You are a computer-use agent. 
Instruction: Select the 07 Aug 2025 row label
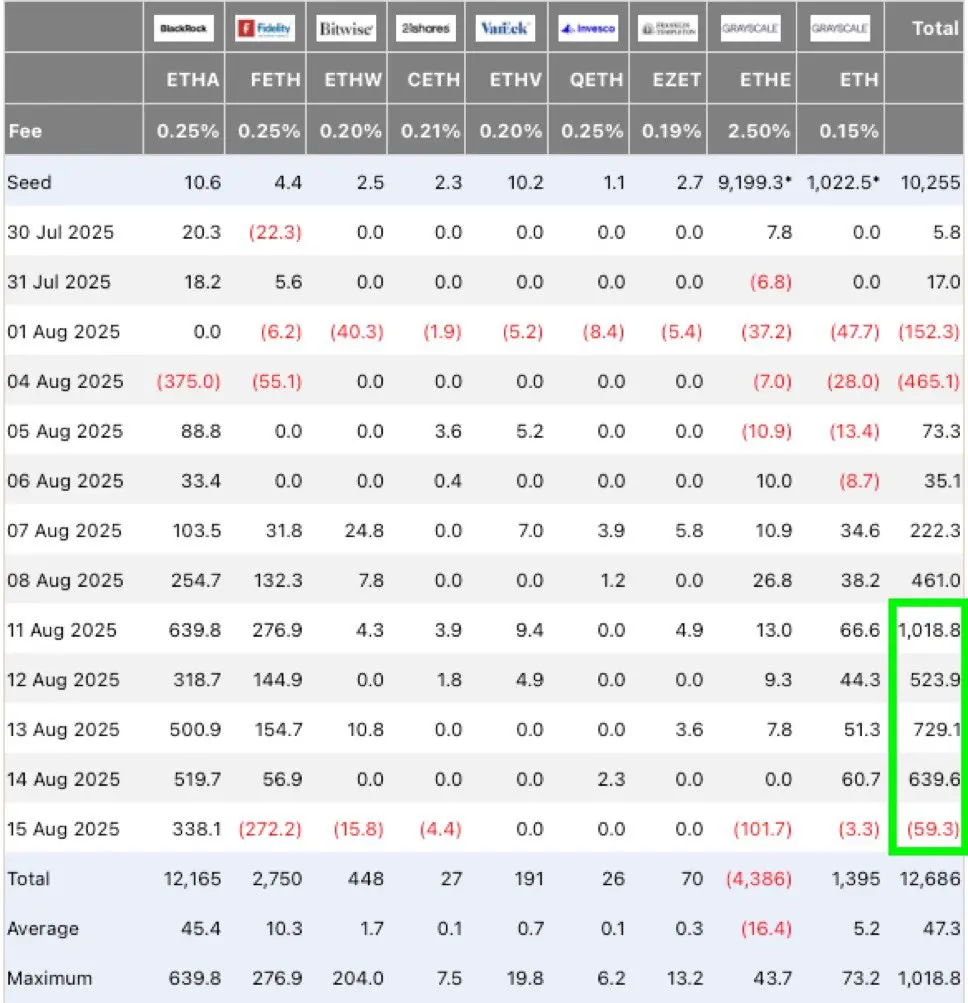coord(64,530)
